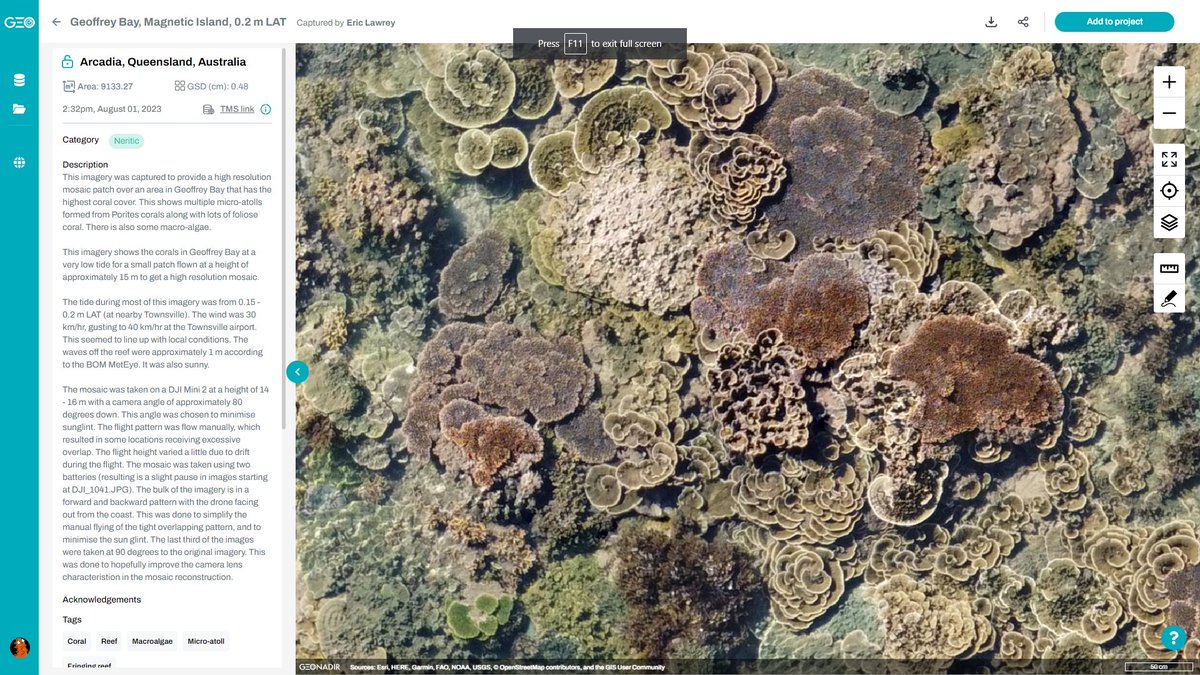
Task: Download the dataset
Action: coord(991,21)
